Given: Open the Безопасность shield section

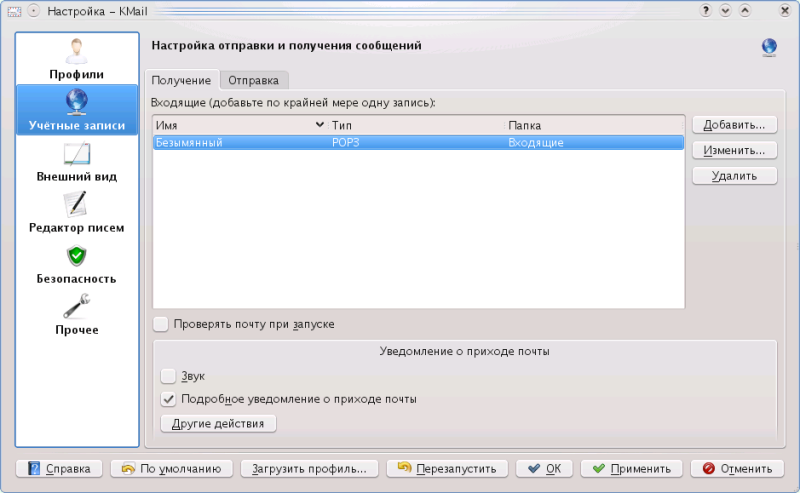Looking at the screenshot, I should point(77,264).
